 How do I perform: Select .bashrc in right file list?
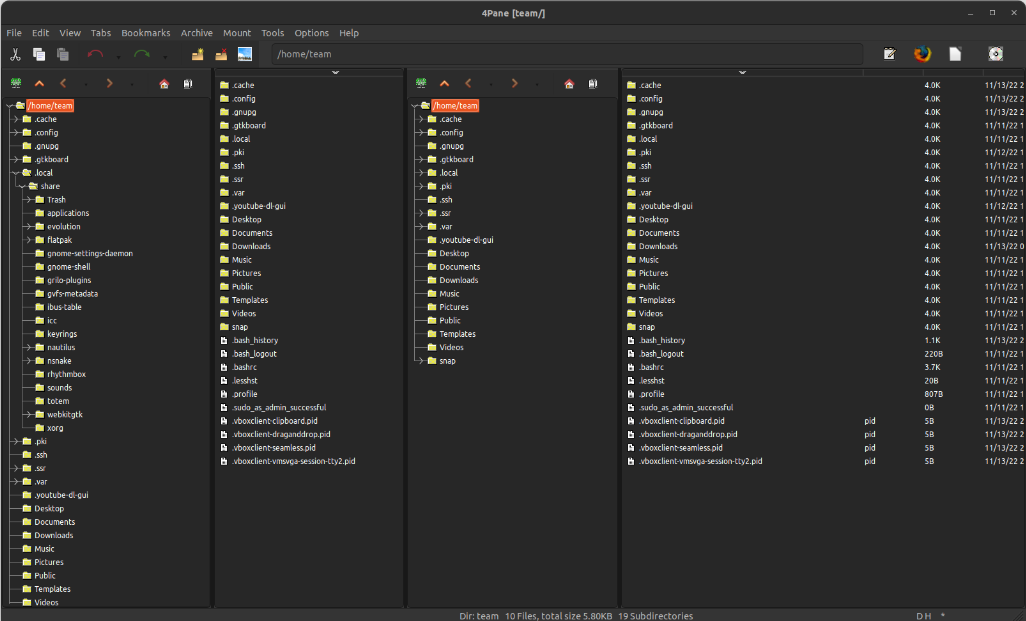651,367
